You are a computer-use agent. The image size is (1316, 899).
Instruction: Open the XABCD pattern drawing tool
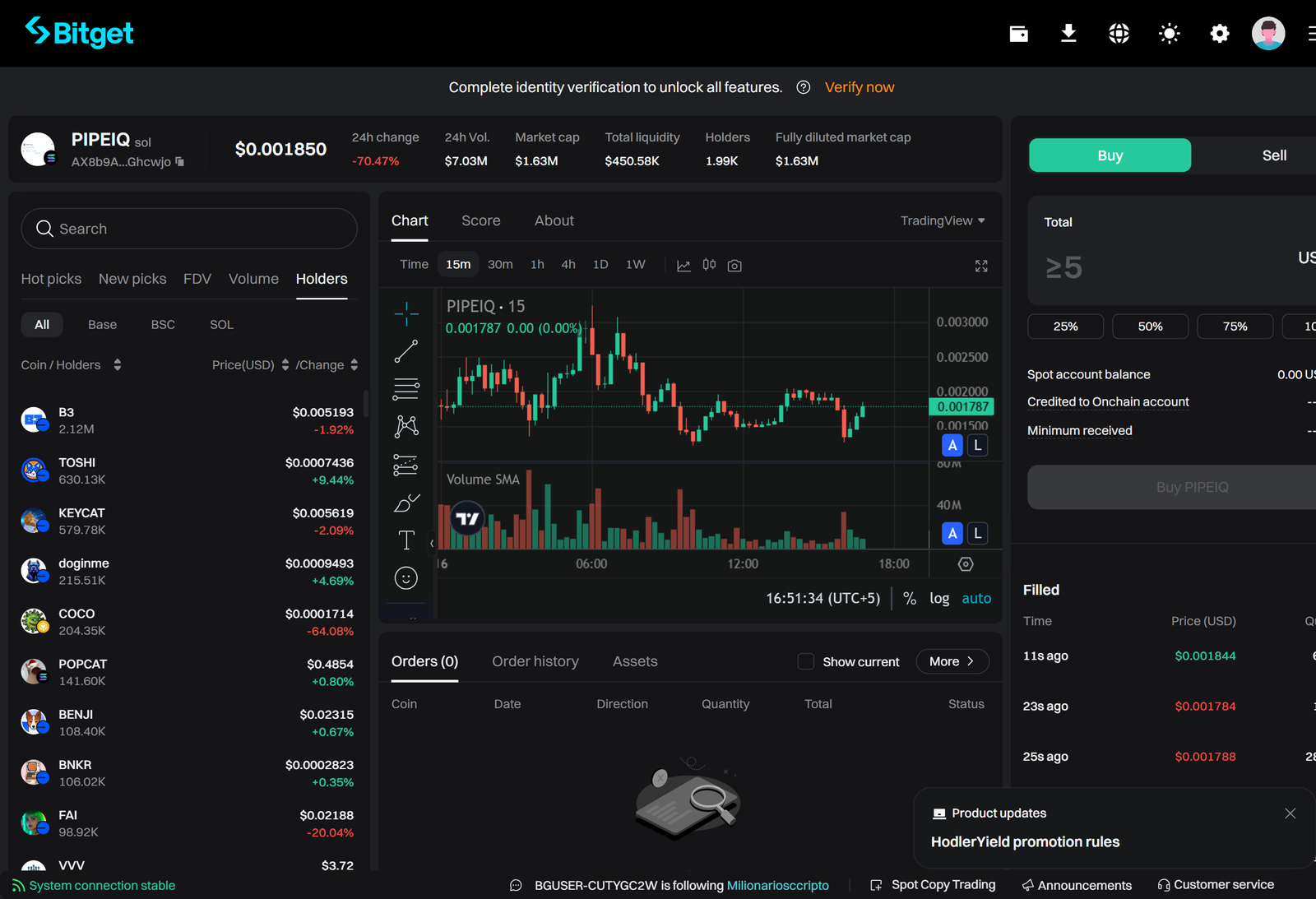[406, 426]
